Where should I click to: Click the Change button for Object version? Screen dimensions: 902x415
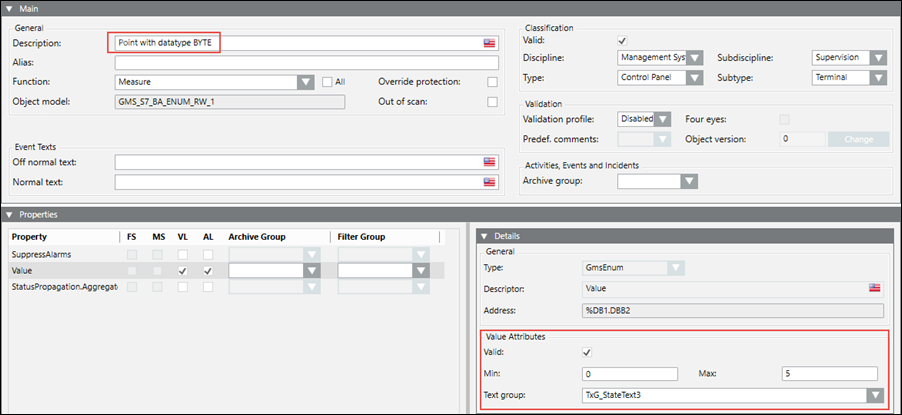point(860,139)
